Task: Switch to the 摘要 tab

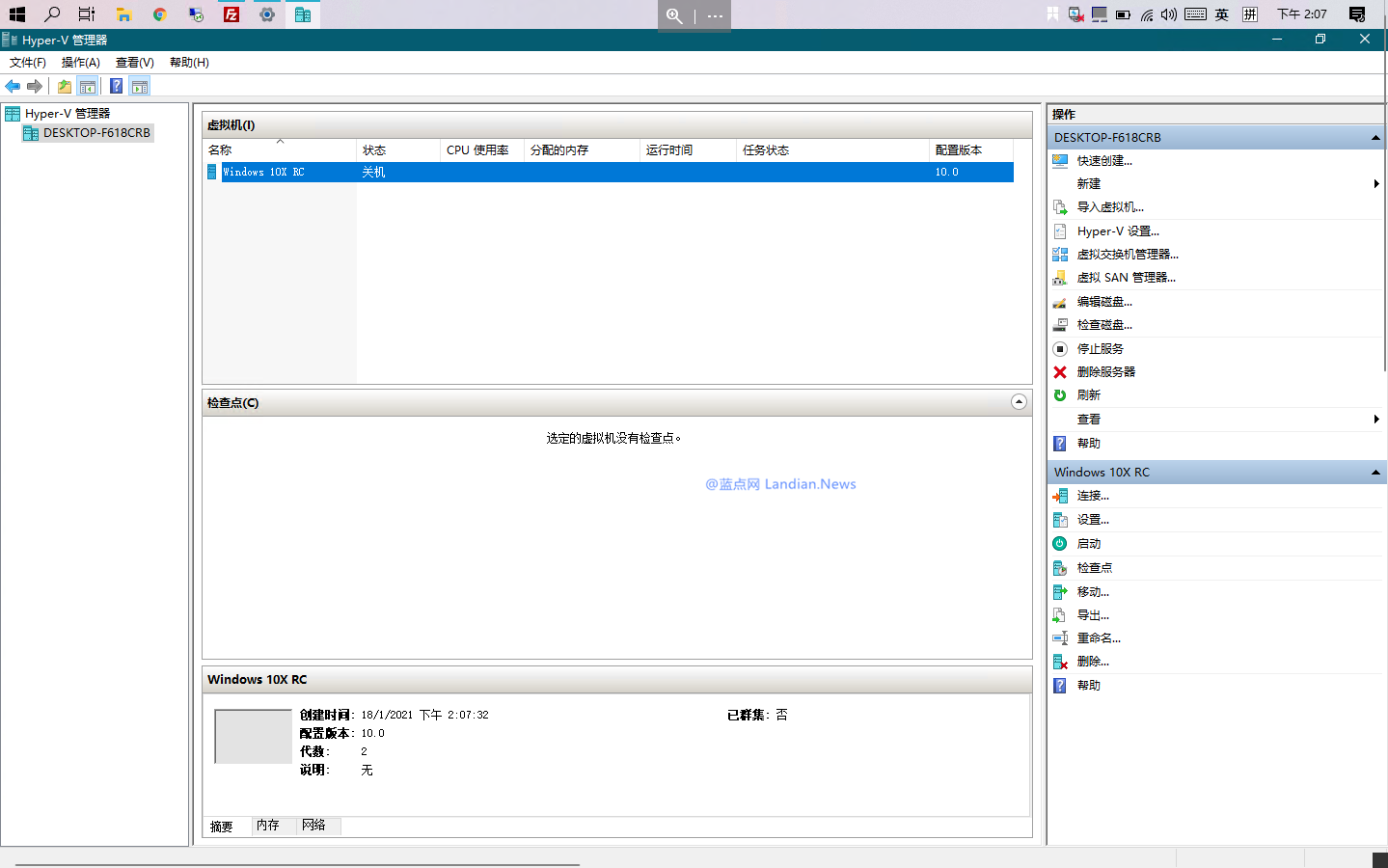Action: [222, 827]
